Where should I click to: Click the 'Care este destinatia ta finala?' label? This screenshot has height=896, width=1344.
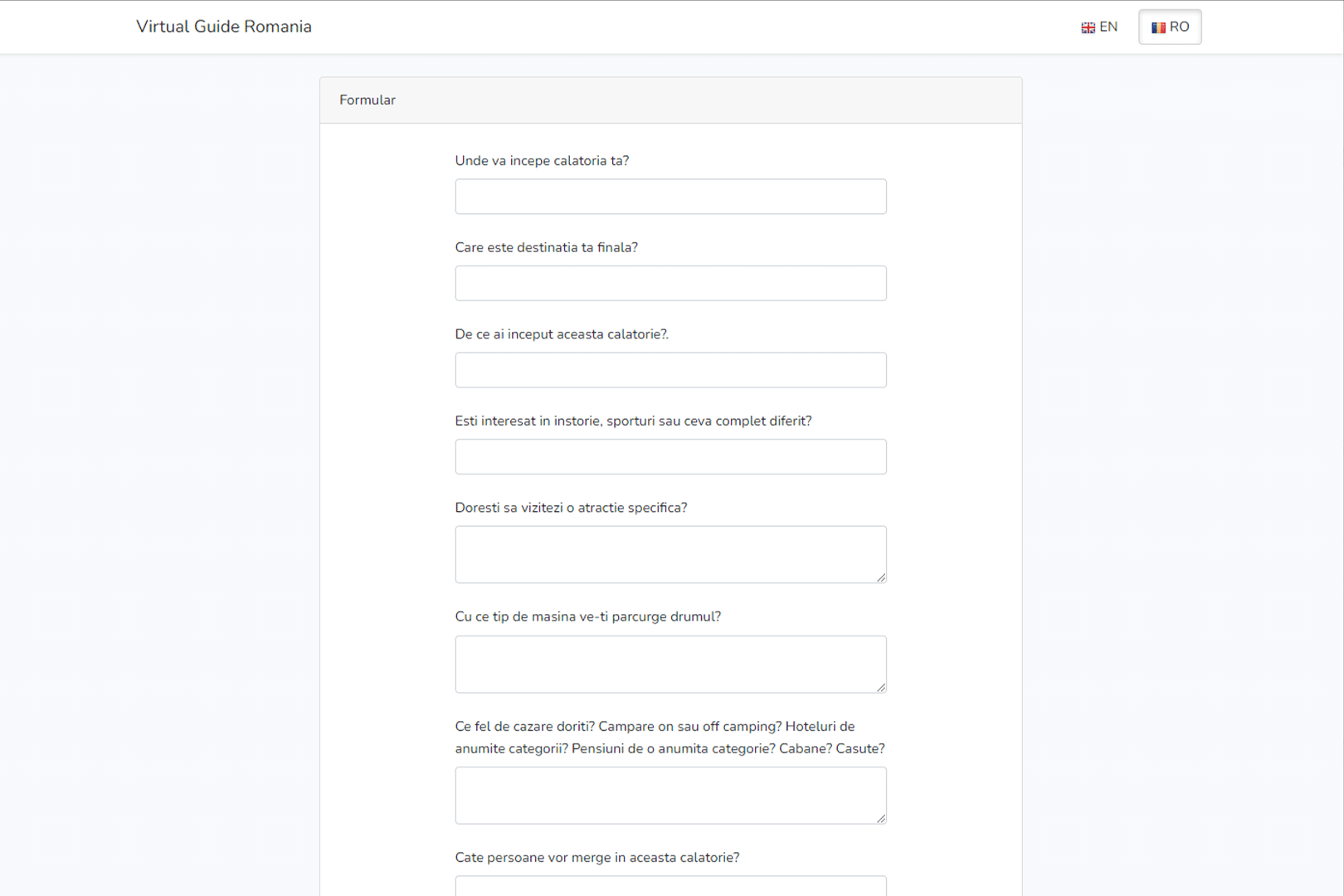546,247
